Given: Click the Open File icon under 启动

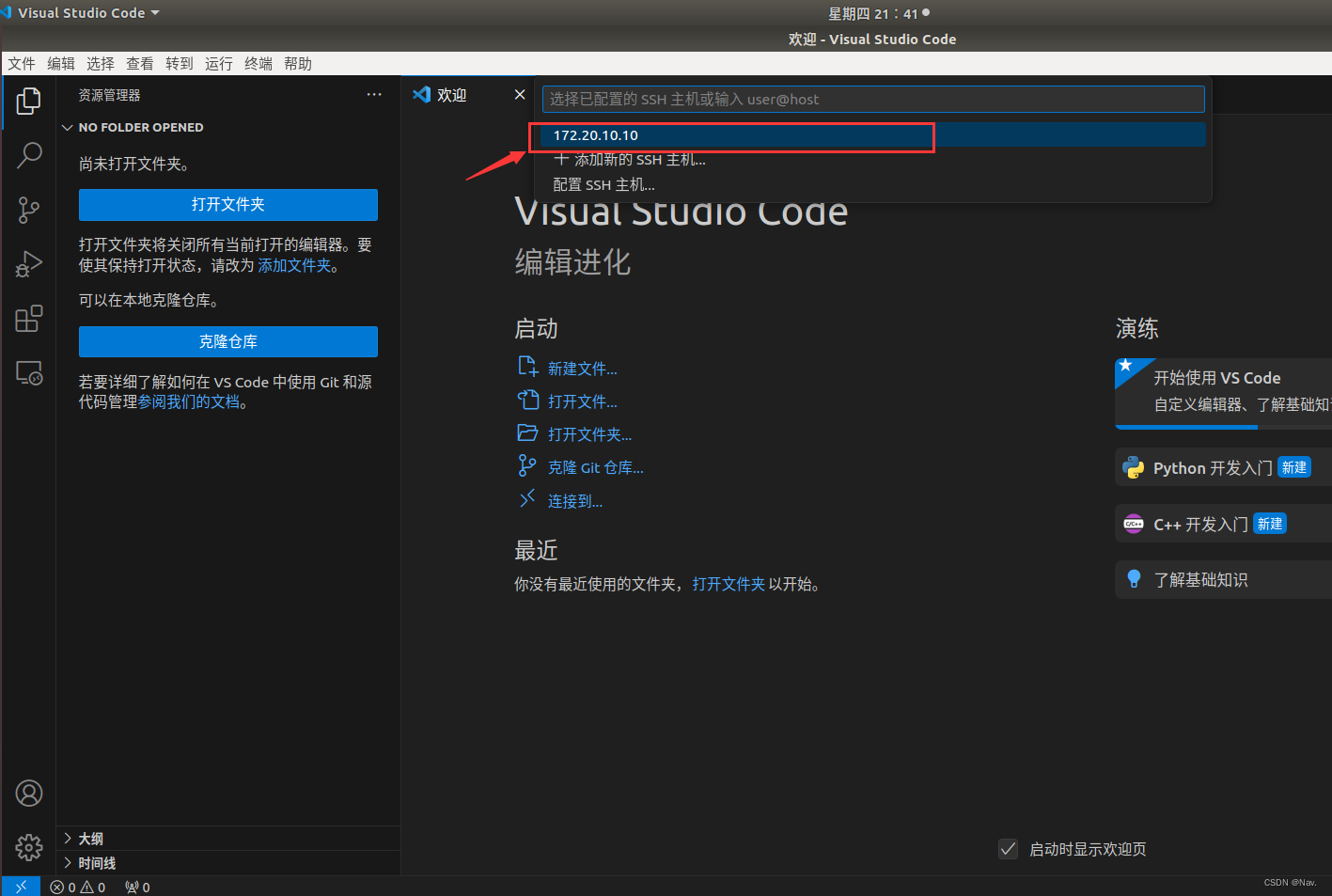Looking at the screenshot, I should pyautogui.click(x=527, y=400).
